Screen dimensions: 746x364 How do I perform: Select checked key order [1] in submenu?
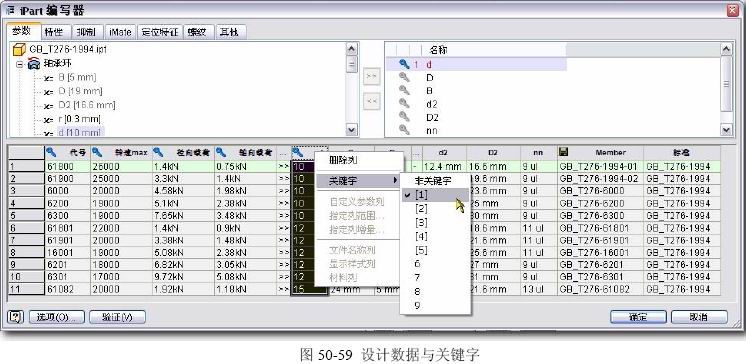pyautogui.click(x=435, y=195)
